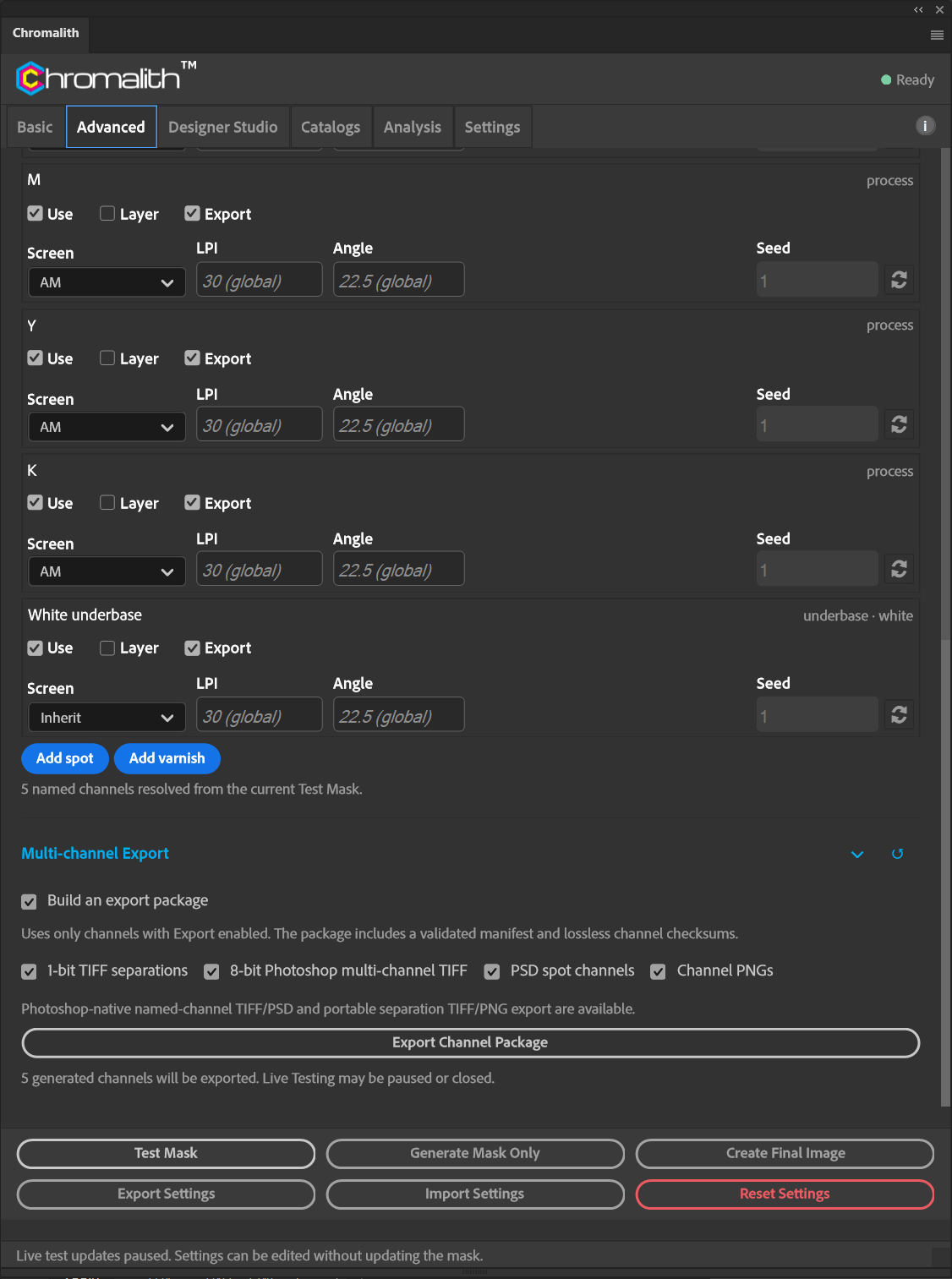Click the Y channel LPI field
This screenshot has height=1279, width=952.
click(x=260, y=424)
